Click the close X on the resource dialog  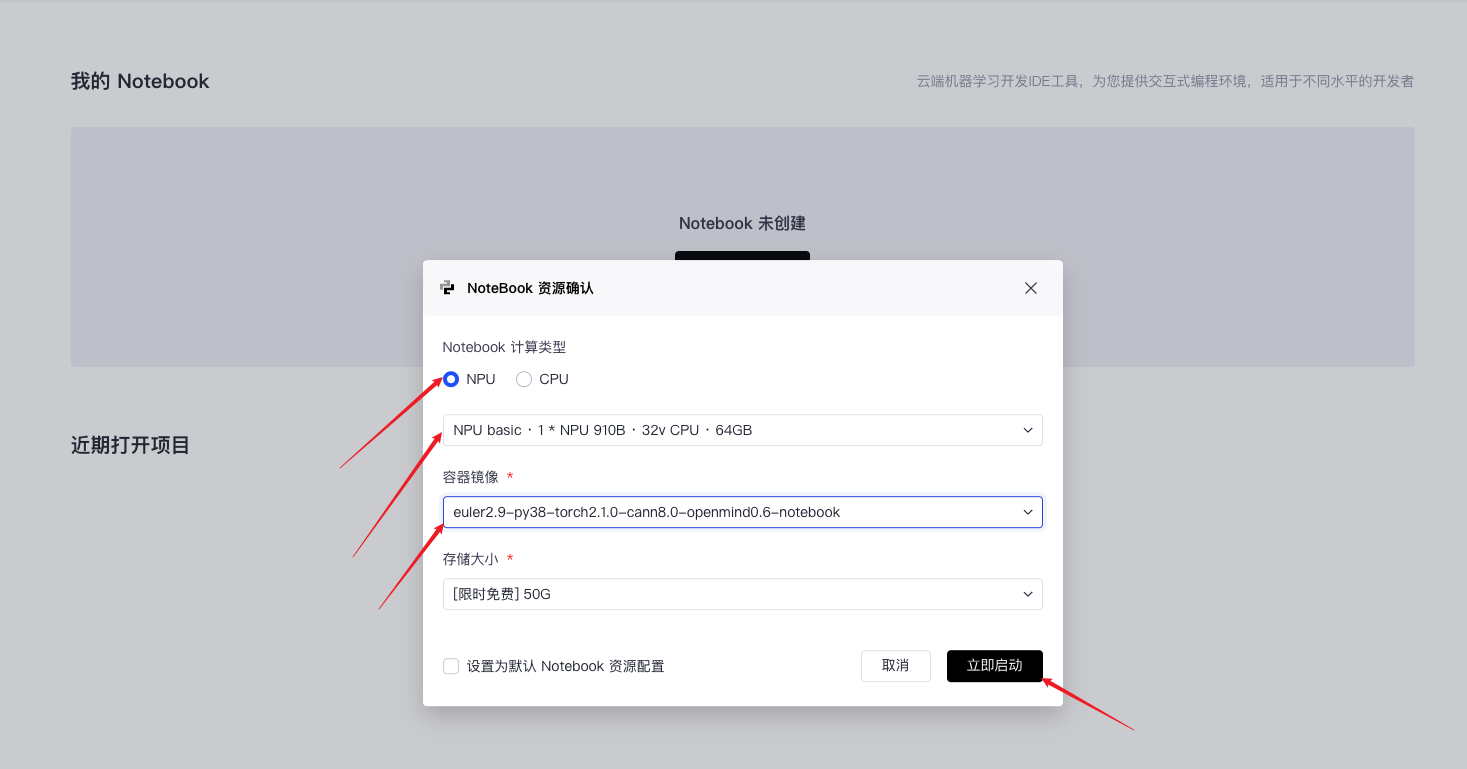pyautogui.click(x=1030, y=288)
